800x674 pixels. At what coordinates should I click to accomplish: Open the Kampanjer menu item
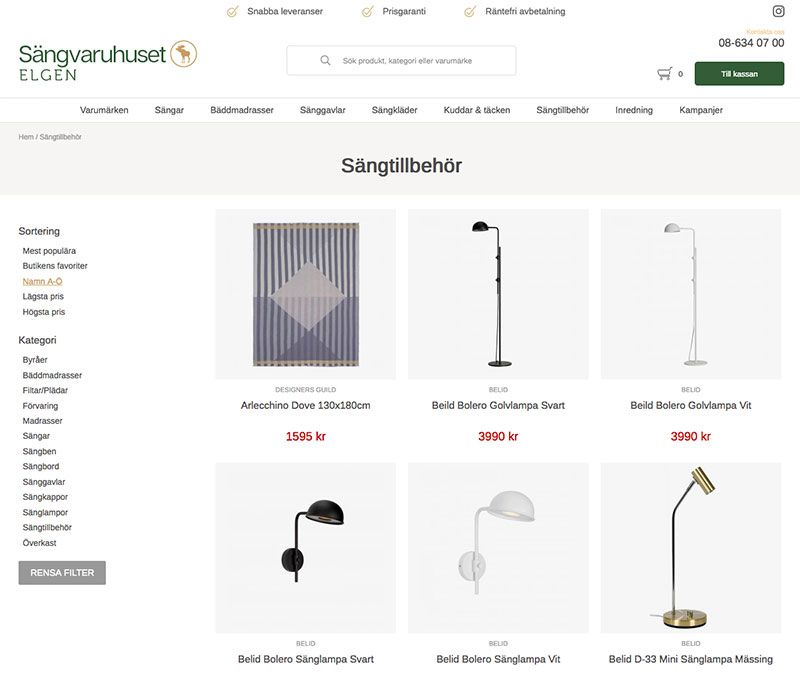[x=701, y=110]
